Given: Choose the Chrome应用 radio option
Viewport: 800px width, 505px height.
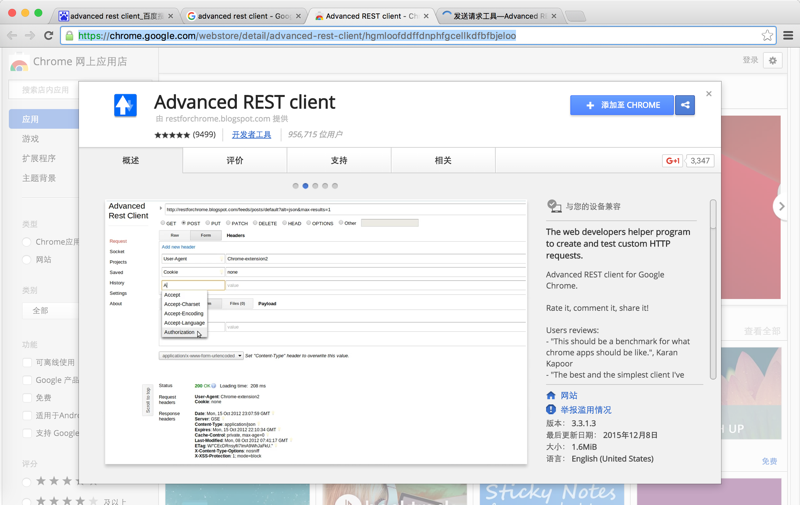Looking at the screenshot, I should tap(27, 242).
